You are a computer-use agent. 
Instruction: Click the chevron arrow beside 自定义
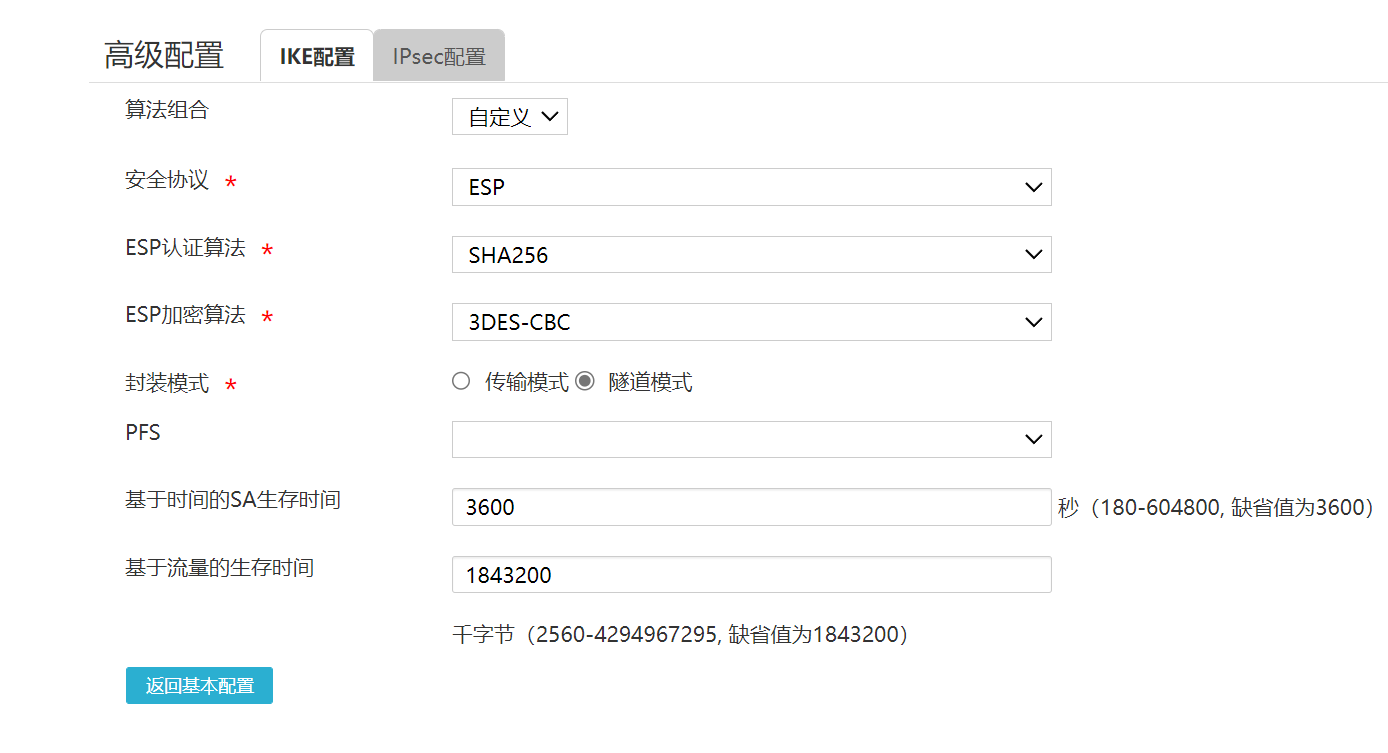[x=549, y=117]
